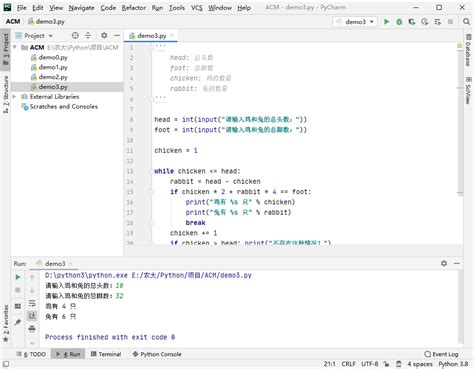The width and height of the screenshot is (474, 369).
Task: Toggle the Project side tool button
Action: coord(6,49)
